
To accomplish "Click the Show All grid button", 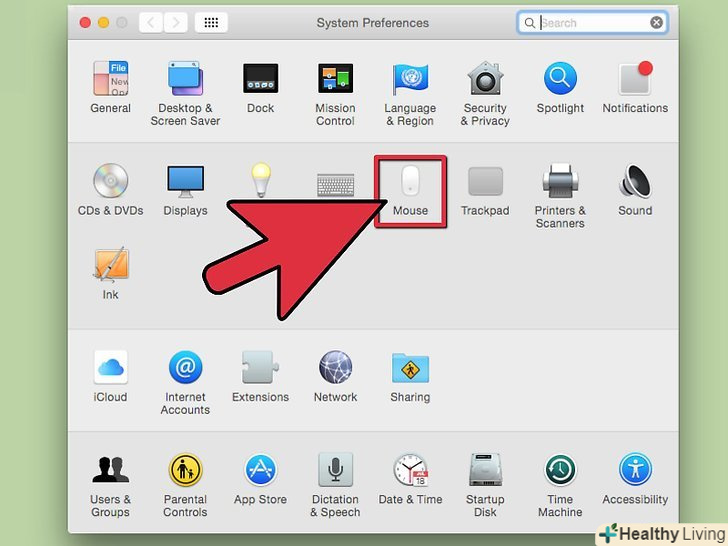I will click(x=211, y=23).
